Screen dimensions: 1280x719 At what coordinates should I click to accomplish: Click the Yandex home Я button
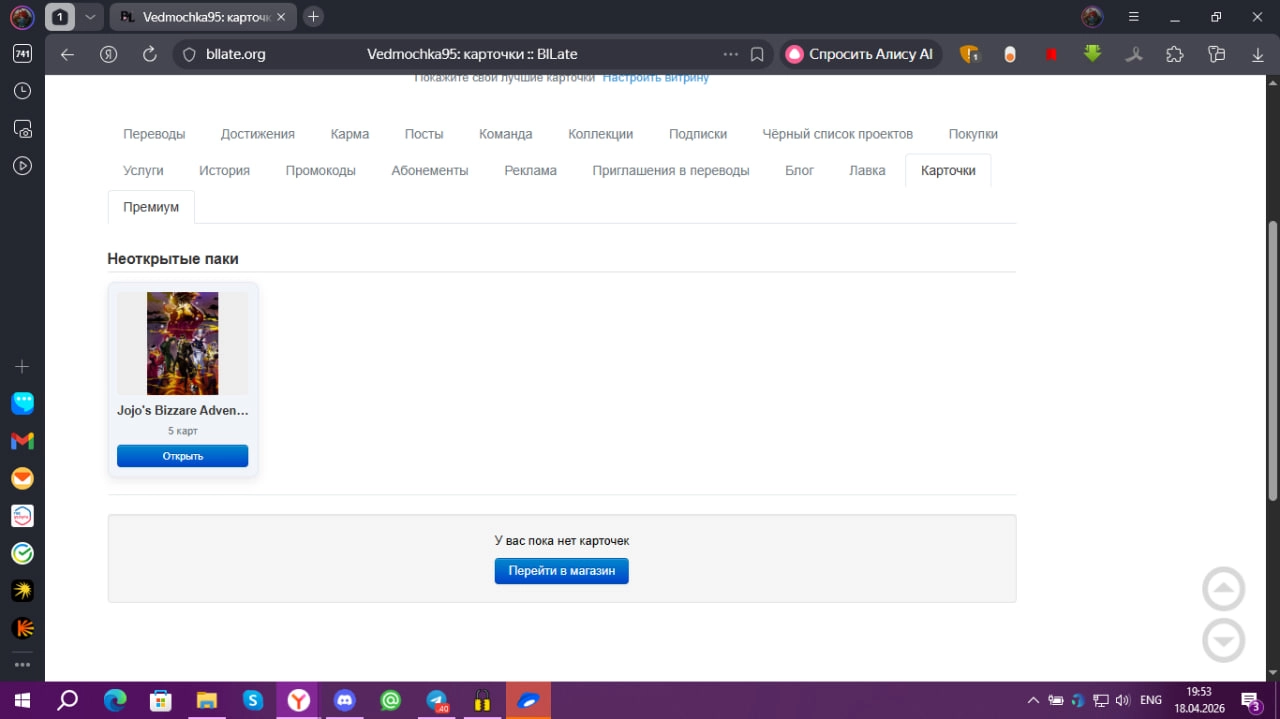(110, 54)
